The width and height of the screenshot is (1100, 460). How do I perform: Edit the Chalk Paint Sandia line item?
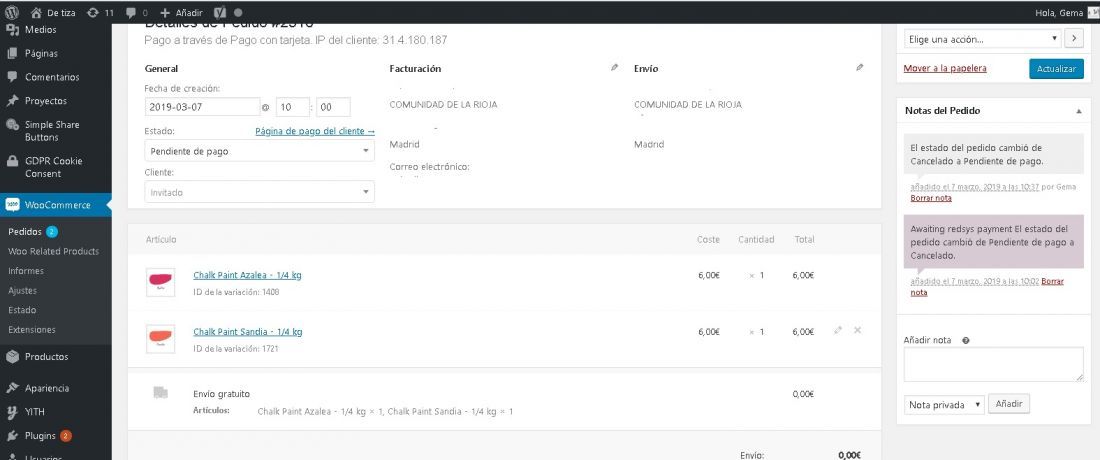click(x=838, y=330)
